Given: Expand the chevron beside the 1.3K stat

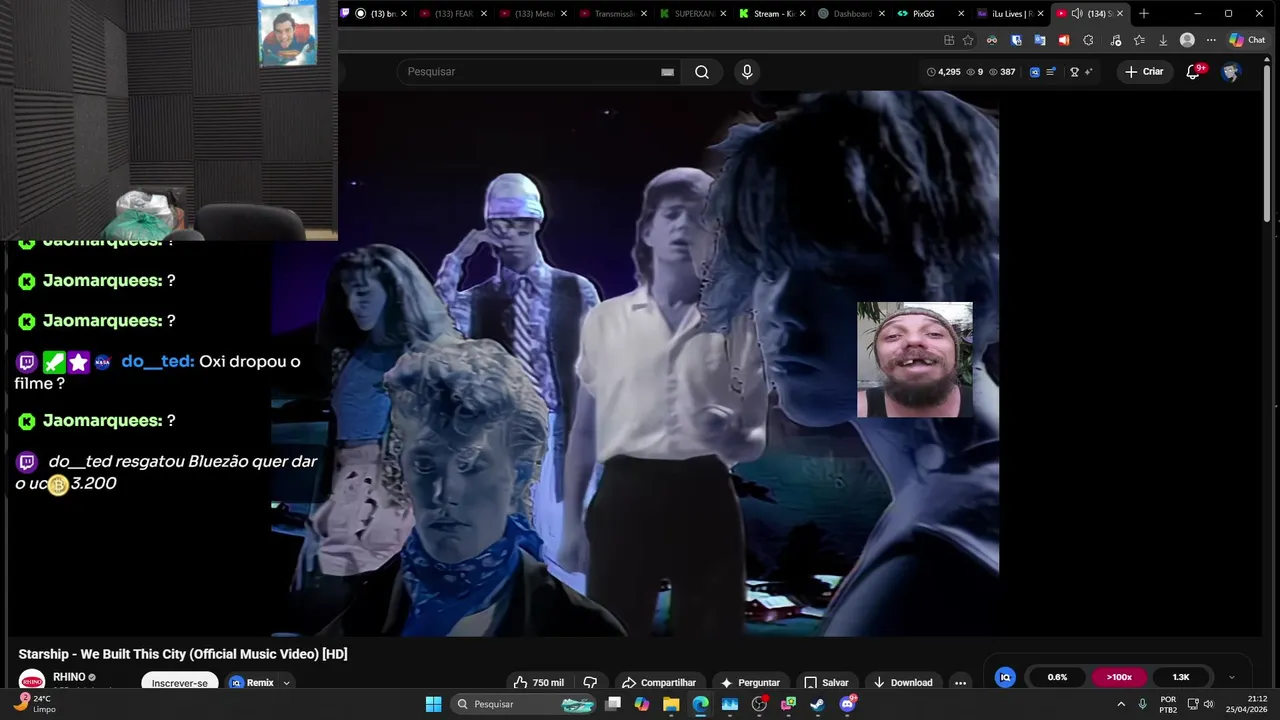Looking at the screenshot, I should [1231, 677].
